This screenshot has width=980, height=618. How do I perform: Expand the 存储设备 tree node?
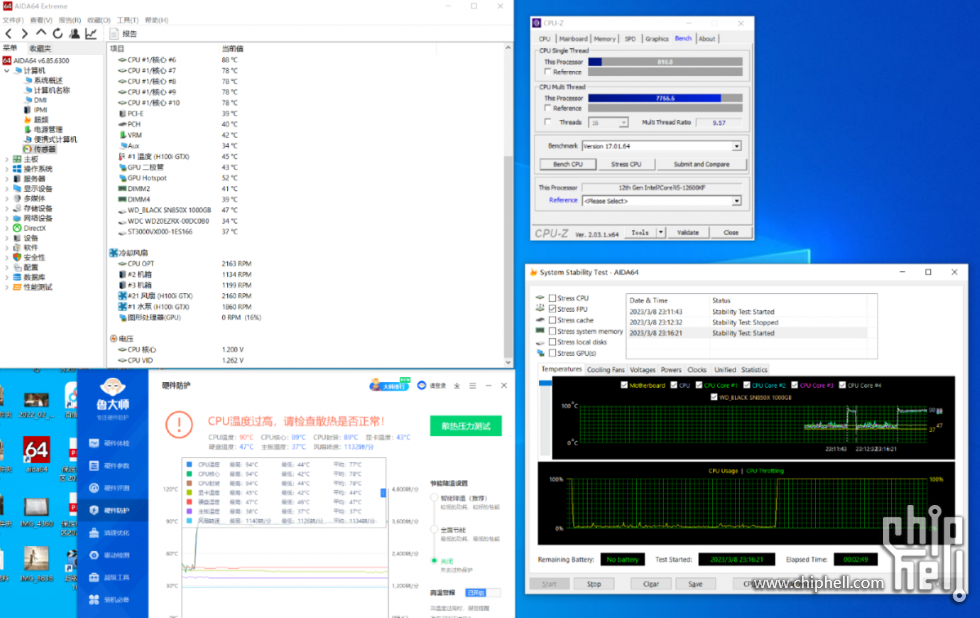(x=7, y=208)
